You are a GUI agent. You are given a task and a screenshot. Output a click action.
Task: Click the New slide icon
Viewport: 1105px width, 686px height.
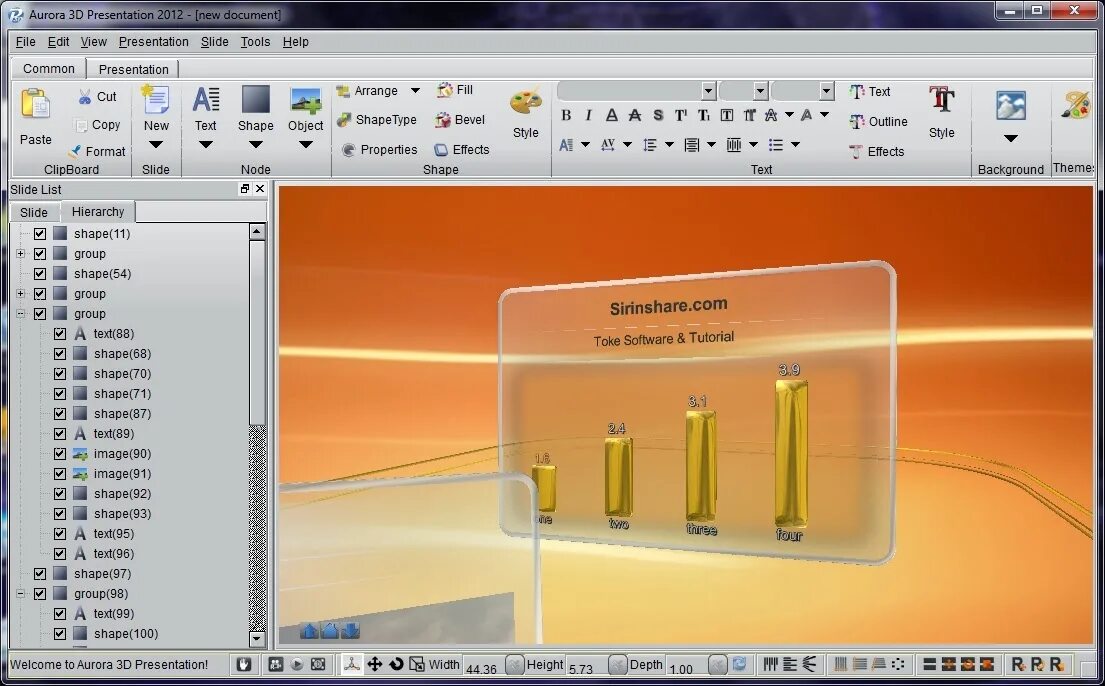point(155,99)
